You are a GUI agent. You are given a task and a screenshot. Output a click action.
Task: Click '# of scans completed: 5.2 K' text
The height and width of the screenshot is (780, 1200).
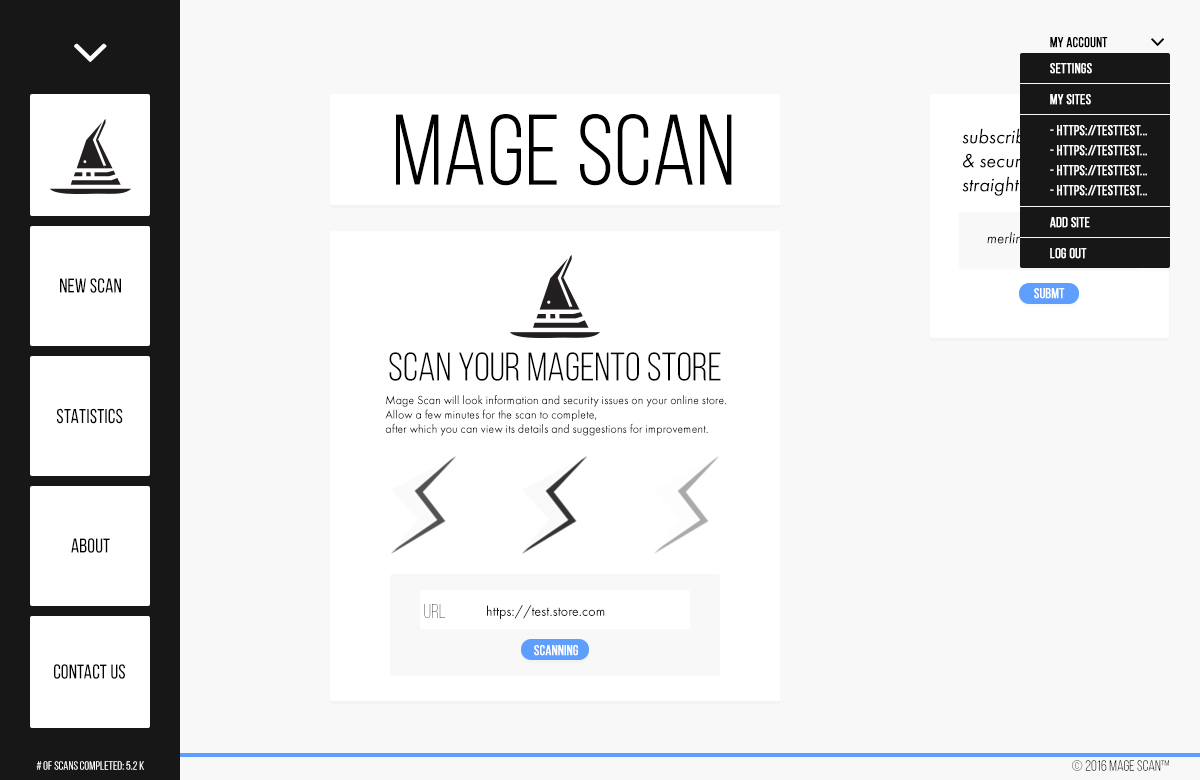coord(90,766)
